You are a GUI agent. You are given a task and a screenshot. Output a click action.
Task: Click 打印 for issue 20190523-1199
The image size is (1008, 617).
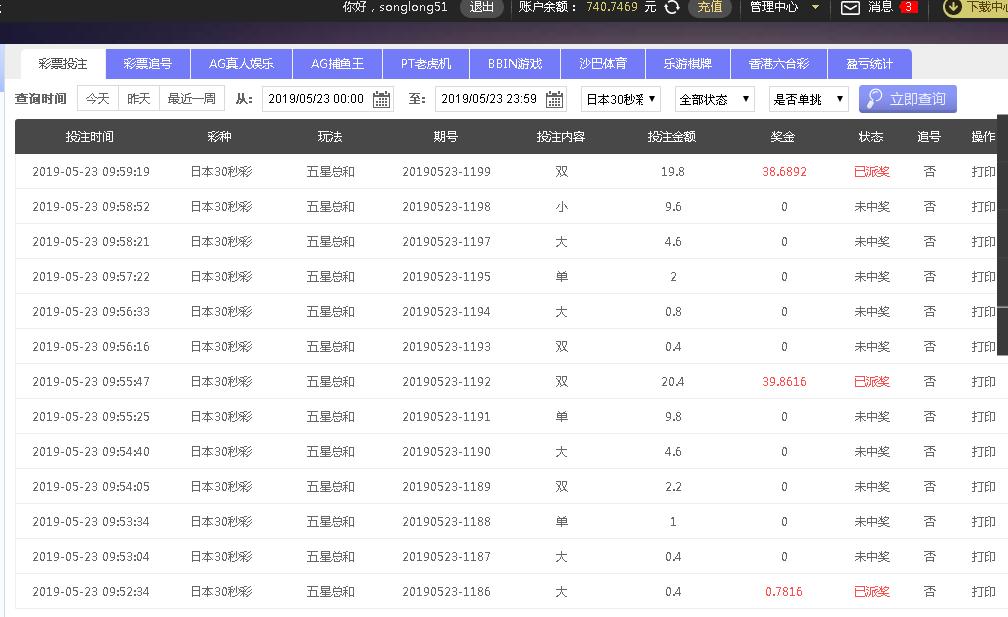point(983,172)
